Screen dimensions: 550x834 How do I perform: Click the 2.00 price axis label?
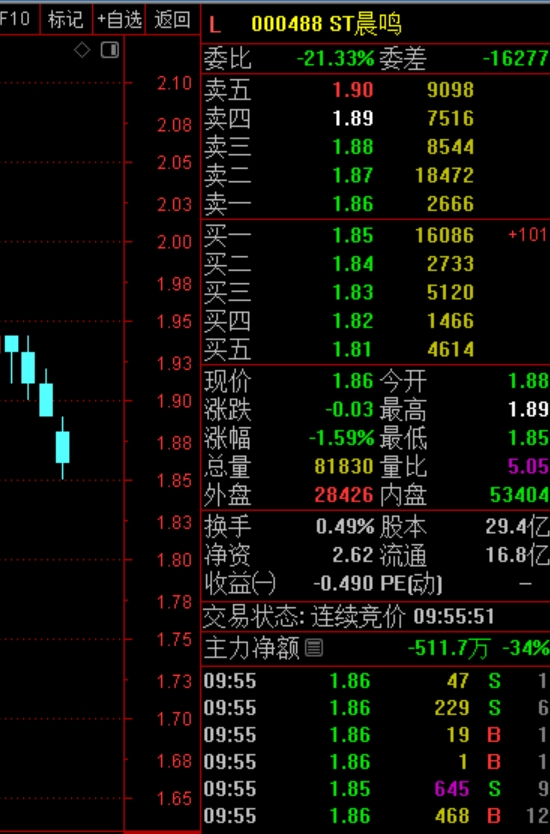point(174,243)
